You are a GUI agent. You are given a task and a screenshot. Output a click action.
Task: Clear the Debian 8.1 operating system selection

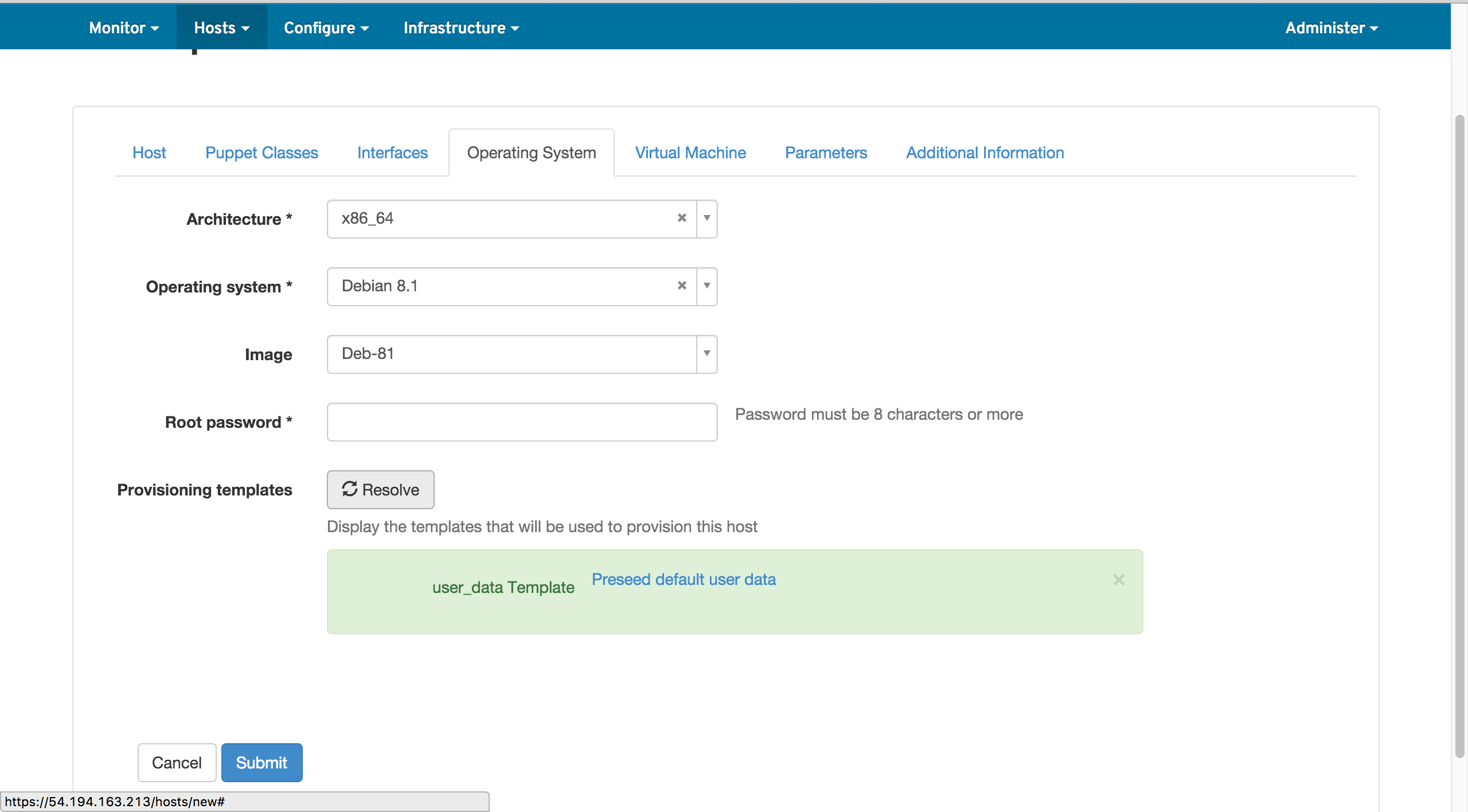[682, 286]
